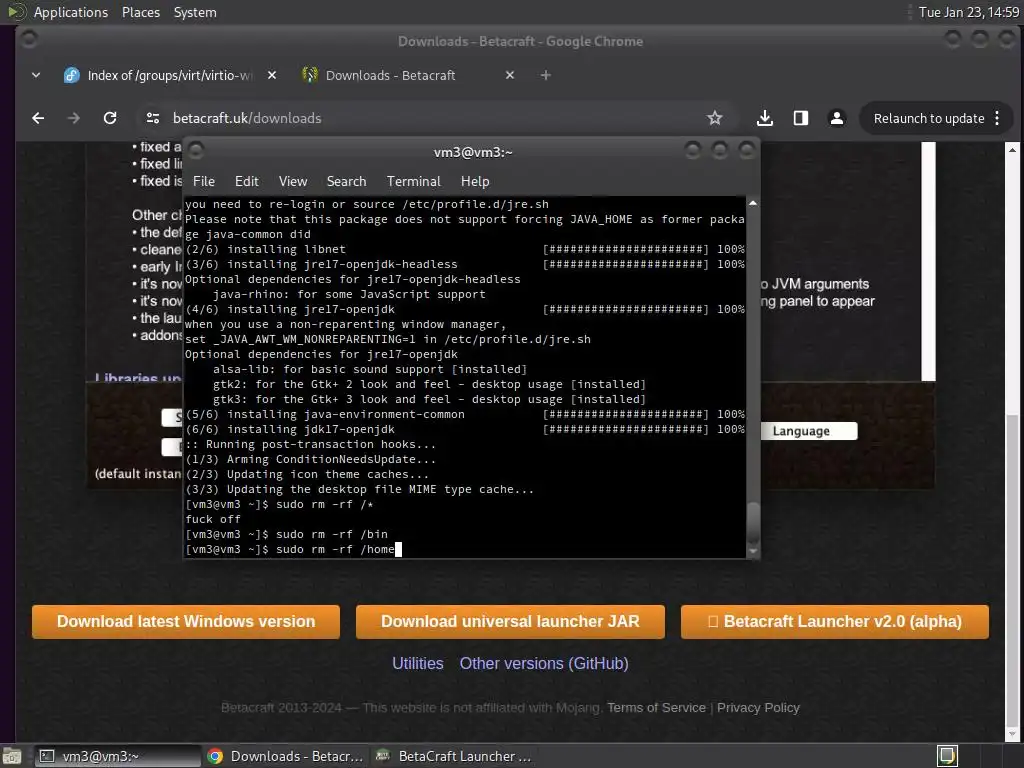Close the Downloads - Betacraft tab
This screenshot has width=1024, height=768.
[510, 75]
